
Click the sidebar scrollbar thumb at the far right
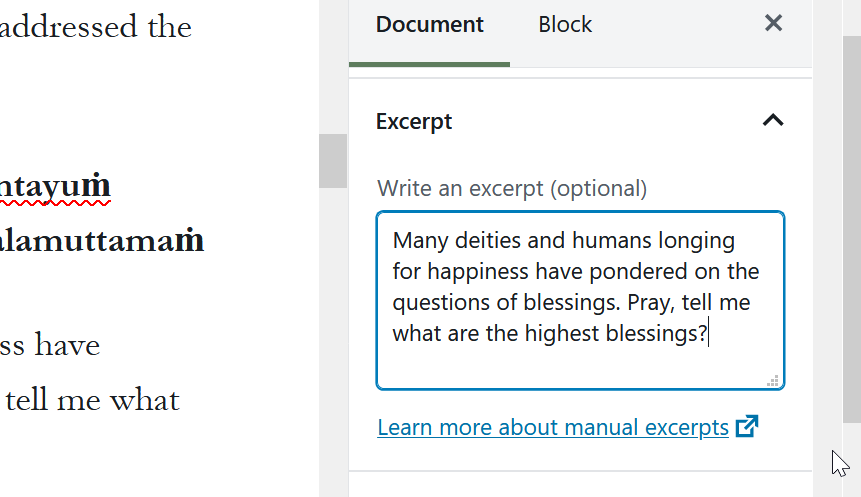pos(852,230)
